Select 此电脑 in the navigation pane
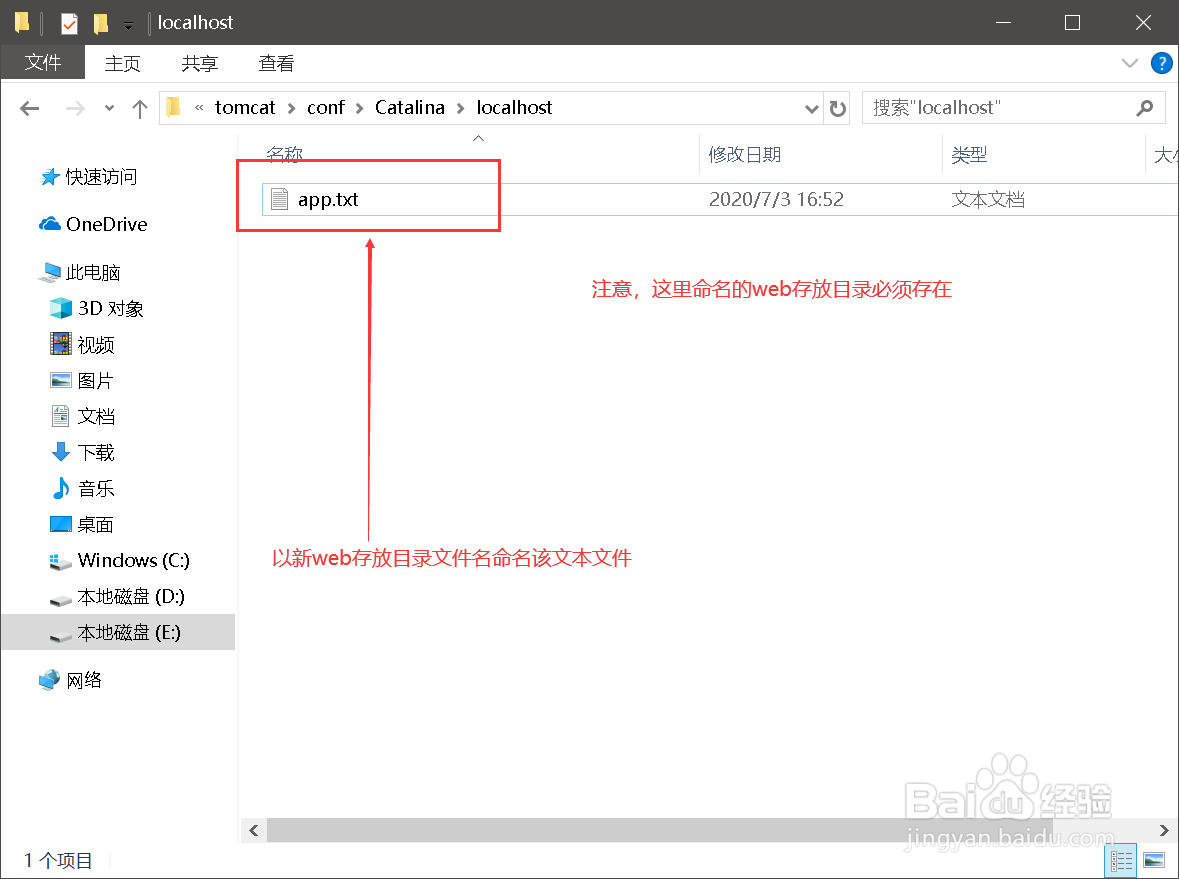 [92, 272]
